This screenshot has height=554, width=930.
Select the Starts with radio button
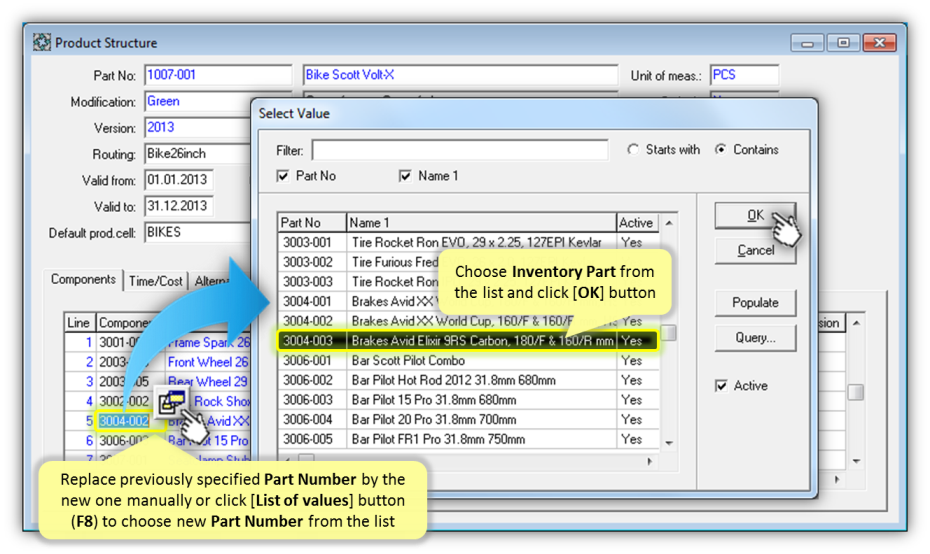click(633, 149)
